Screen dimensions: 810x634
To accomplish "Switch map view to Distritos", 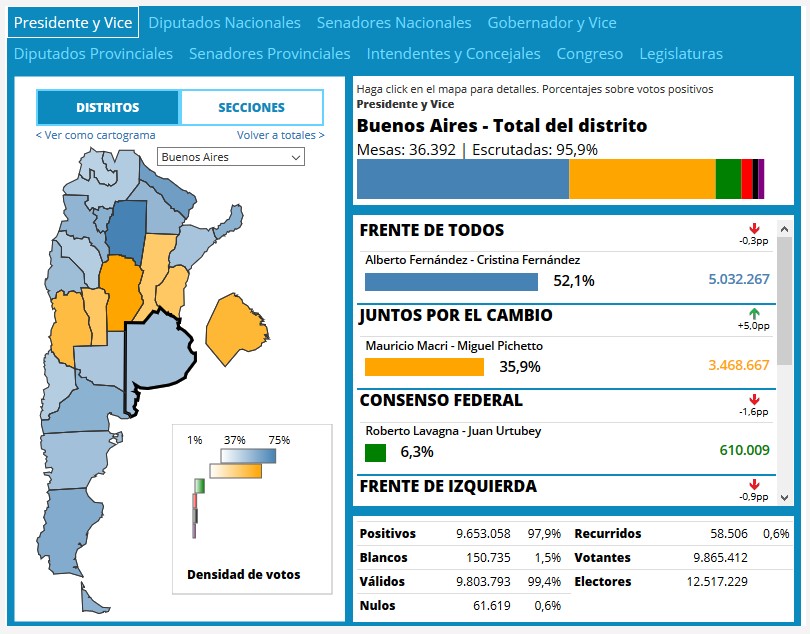I will coord(108,107).
